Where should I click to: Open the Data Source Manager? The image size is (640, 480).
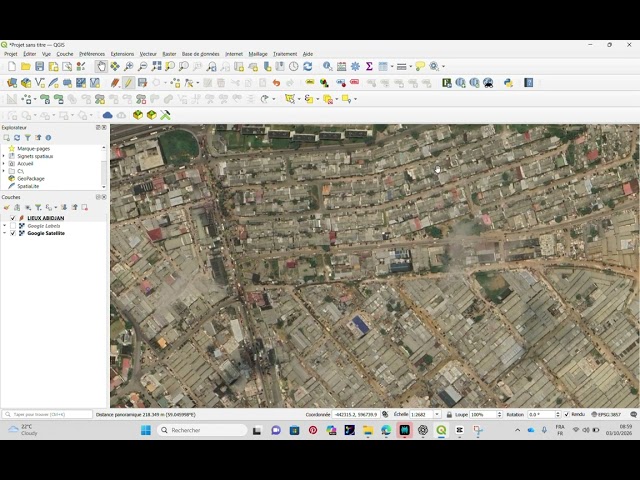[x=12, y=83]
